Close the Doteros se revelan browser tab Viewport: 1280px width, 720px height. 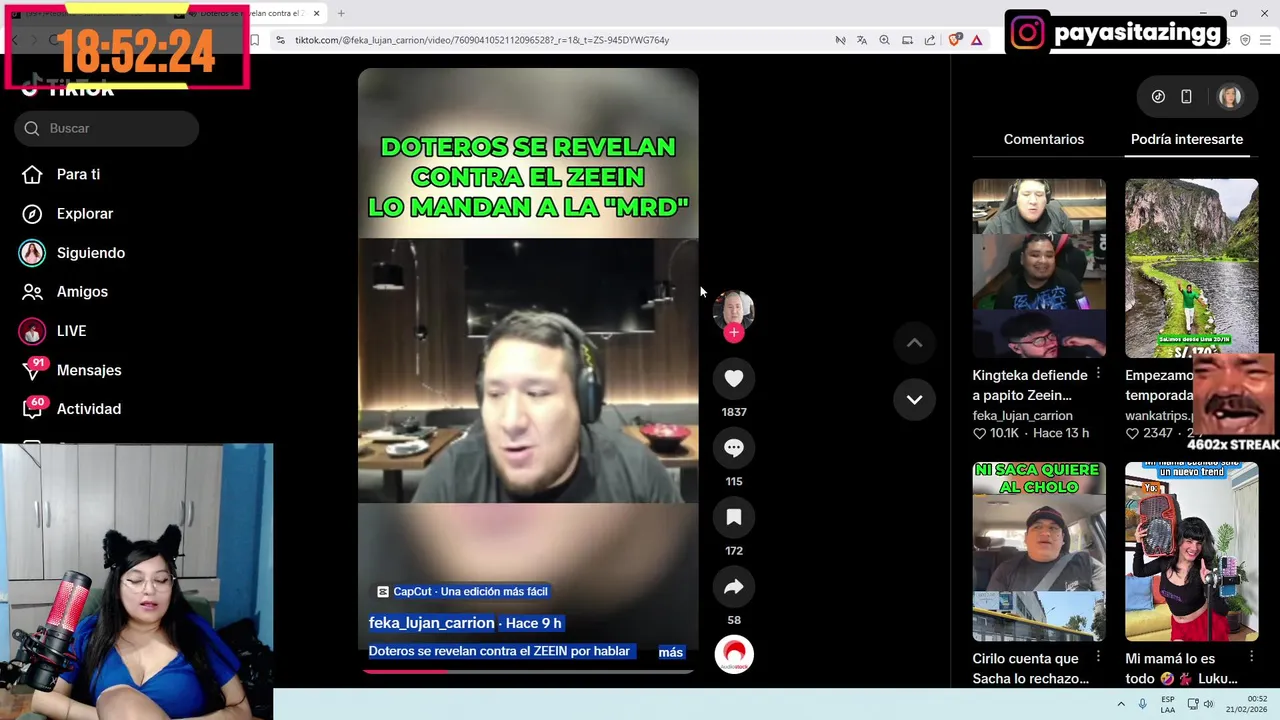(317, 13)
